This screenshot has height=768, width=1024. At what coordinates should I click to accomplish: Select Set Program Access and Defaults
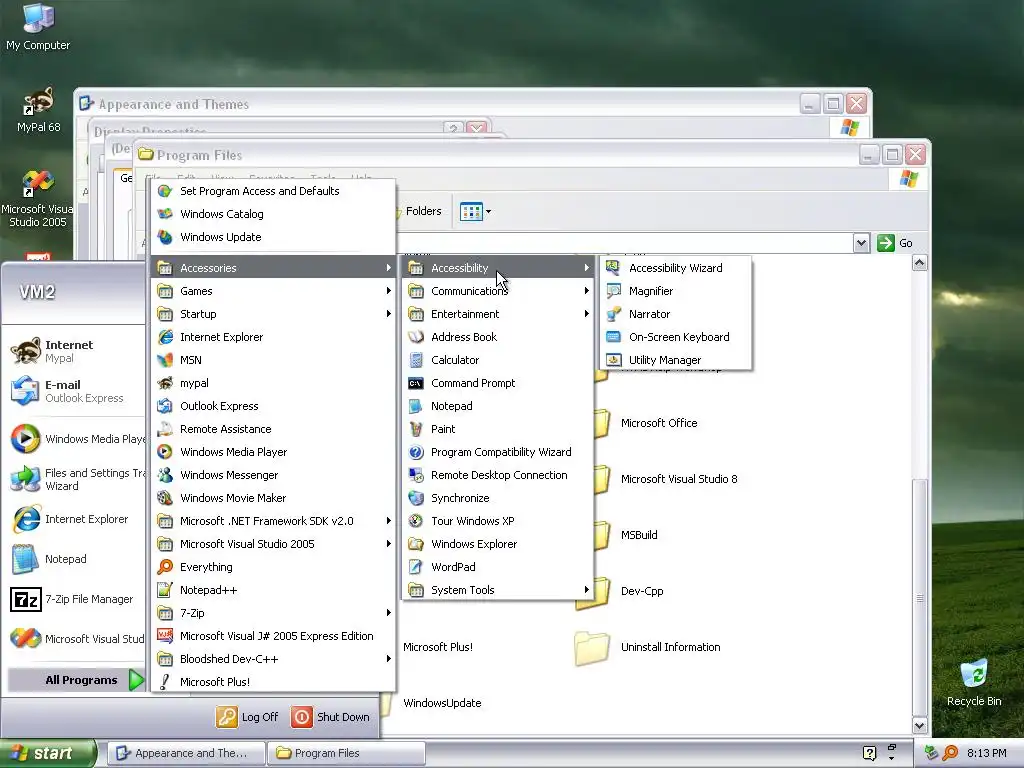[273, 191]
